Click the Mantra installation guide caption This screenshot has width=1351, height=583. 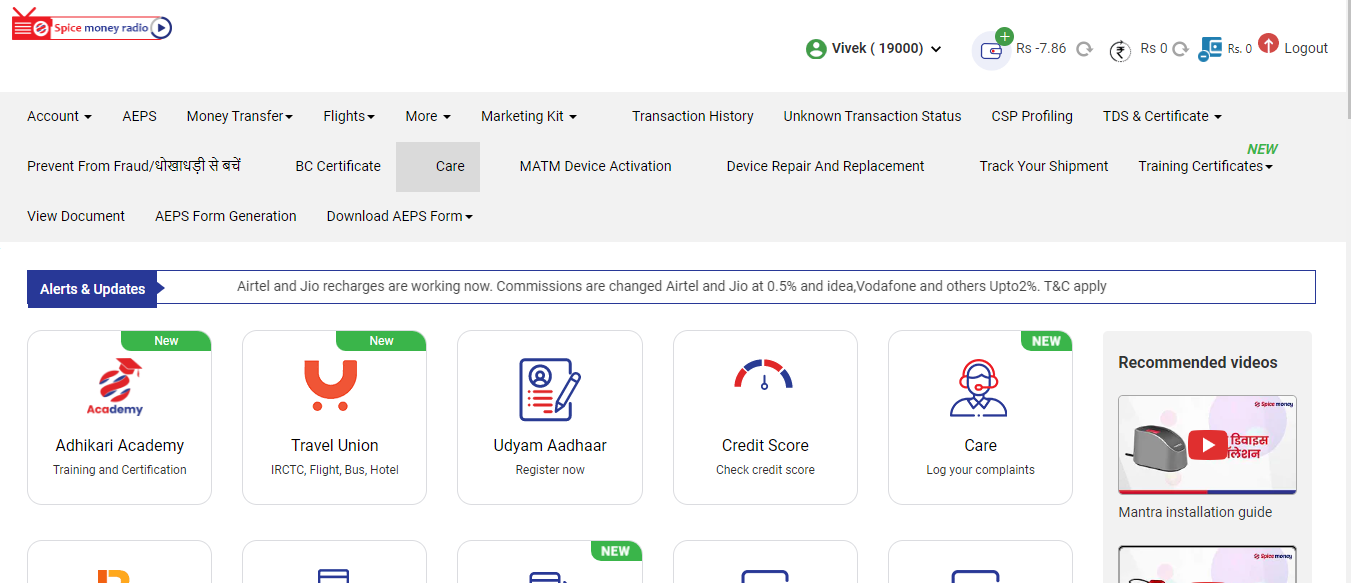(x=1195, y=512)
